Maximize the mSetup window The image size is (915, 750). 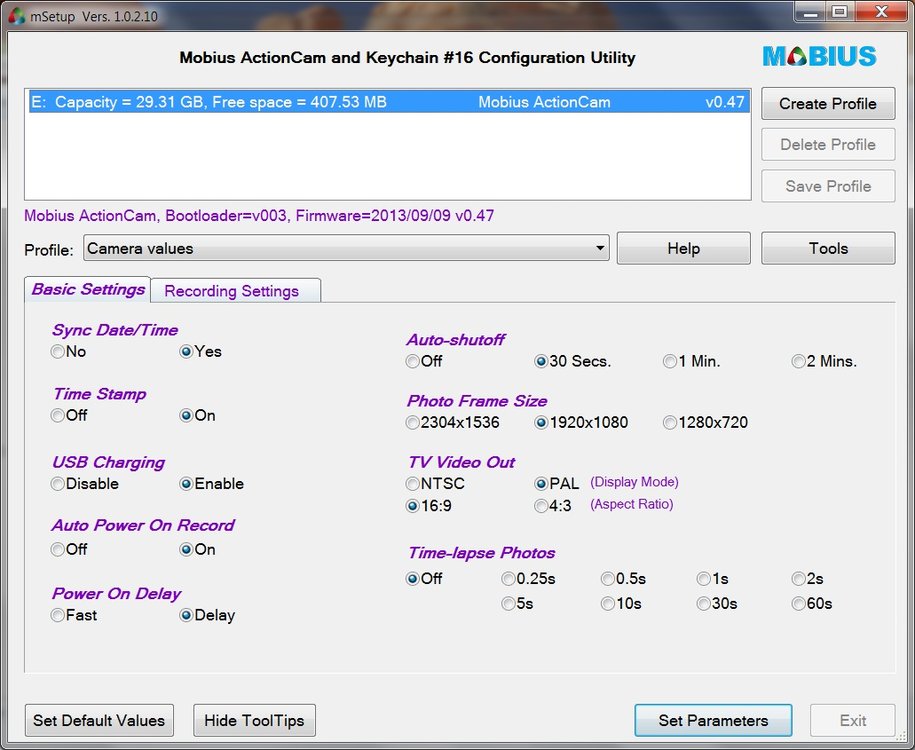pyautogui.click(x=840, y=12)
